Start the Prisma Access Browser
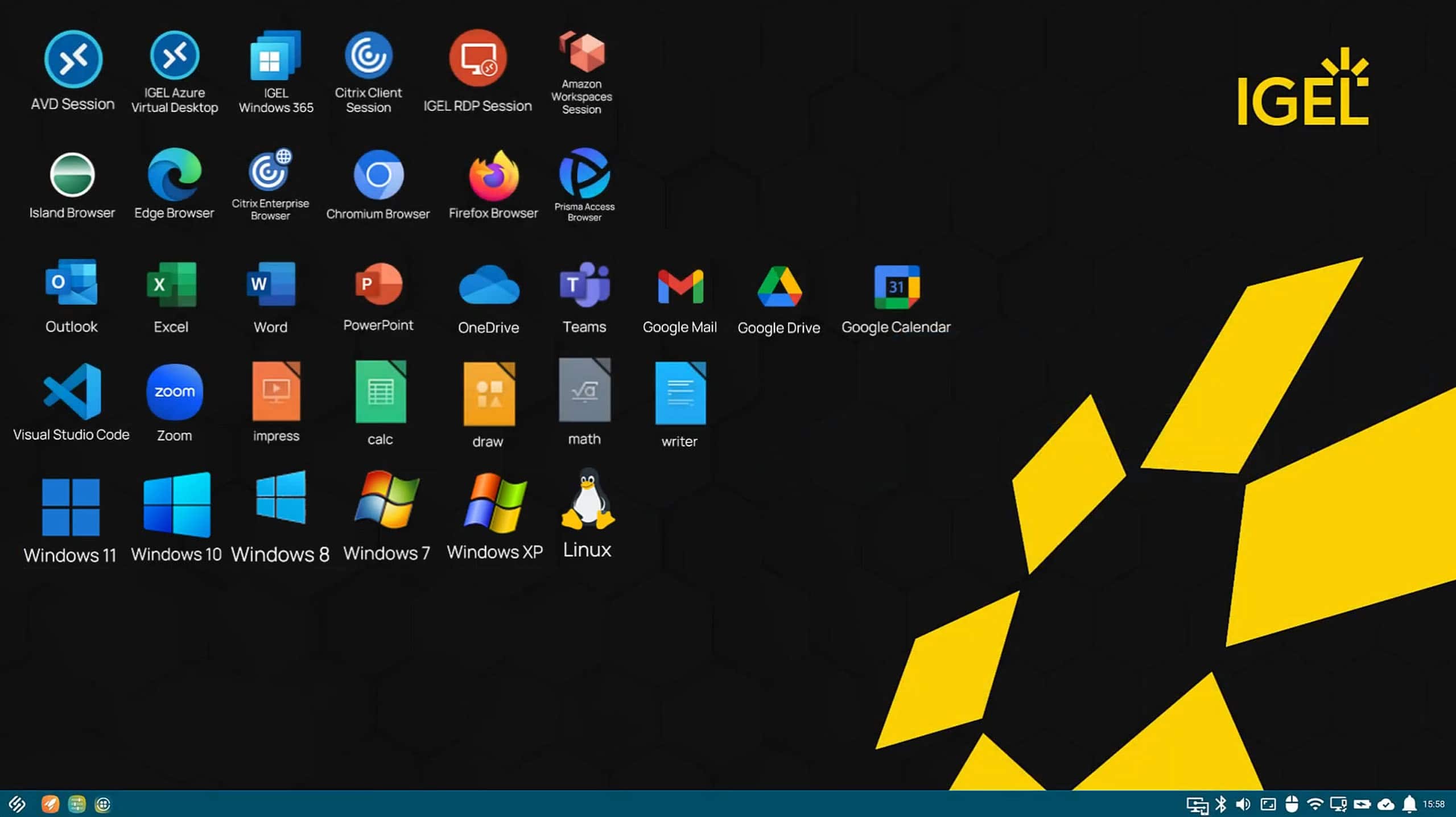The width and height of the screenshot is (1456, 817). [584, 175]
